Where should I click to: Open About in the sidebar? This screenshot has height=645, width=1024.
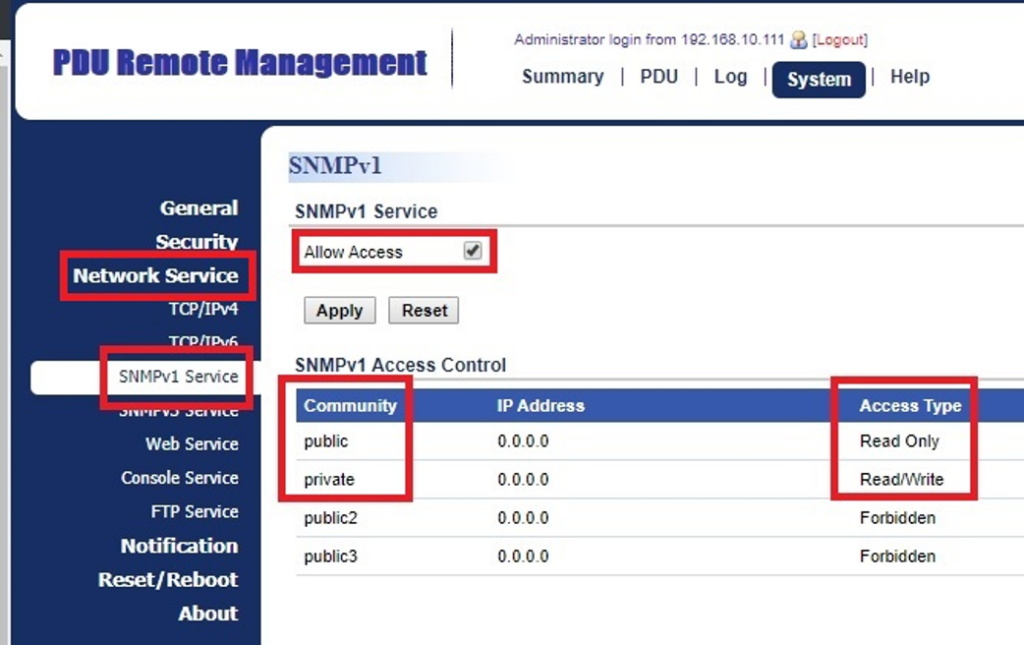coord(208,614)
